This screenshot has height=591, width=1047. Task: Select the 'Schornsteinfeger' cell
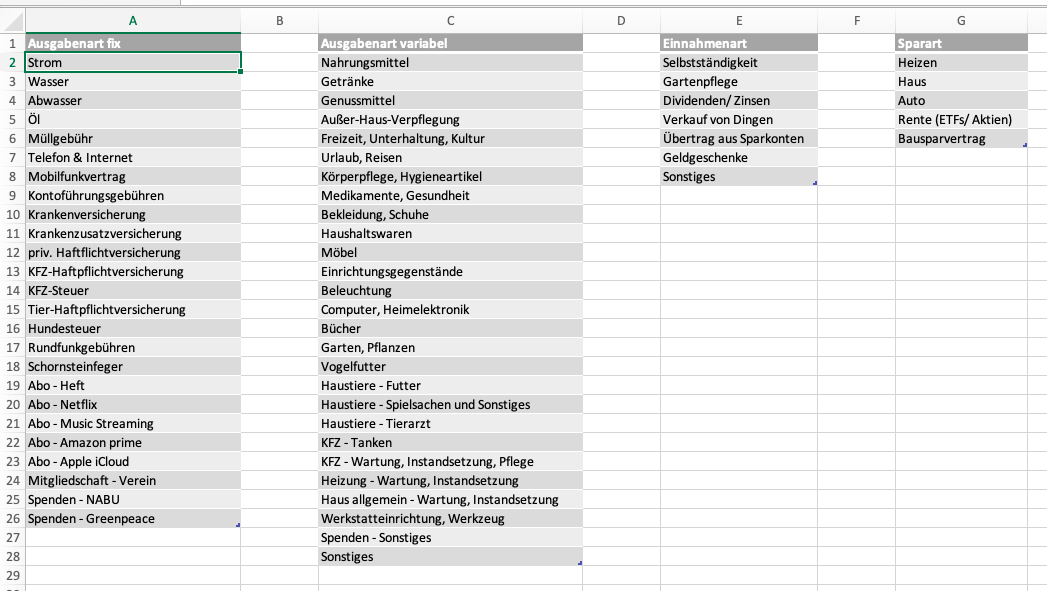point(133,367)
